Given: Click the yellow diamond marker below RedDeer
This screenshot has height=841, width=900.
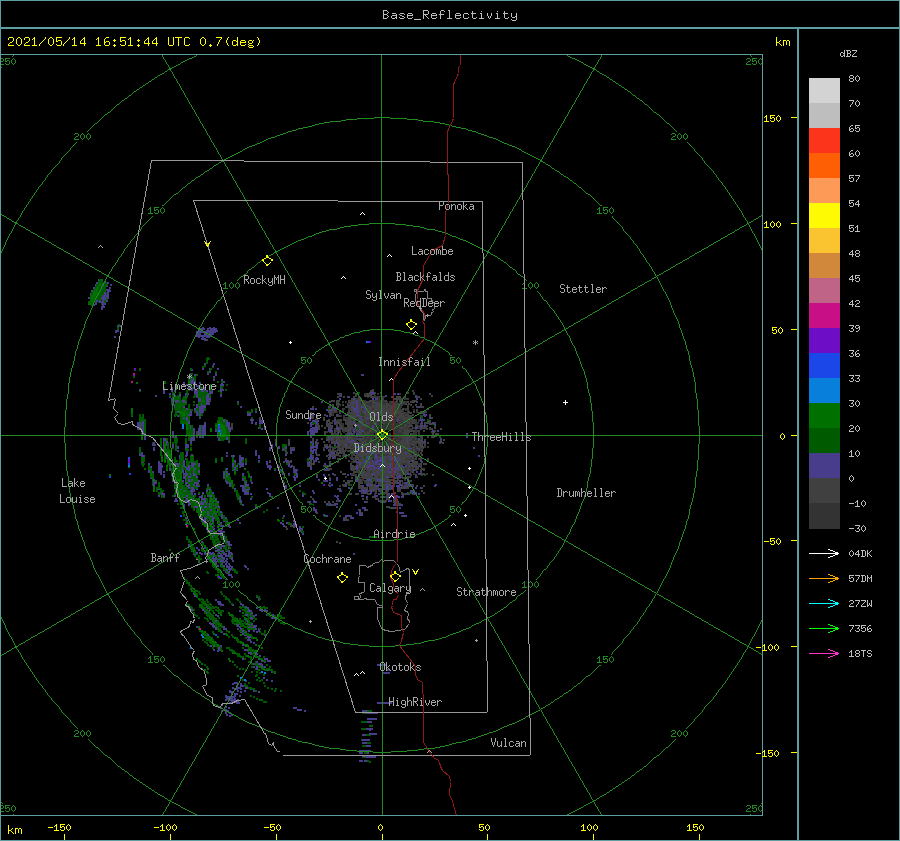Looking at the screenshot, I should (x=411, y=325).
